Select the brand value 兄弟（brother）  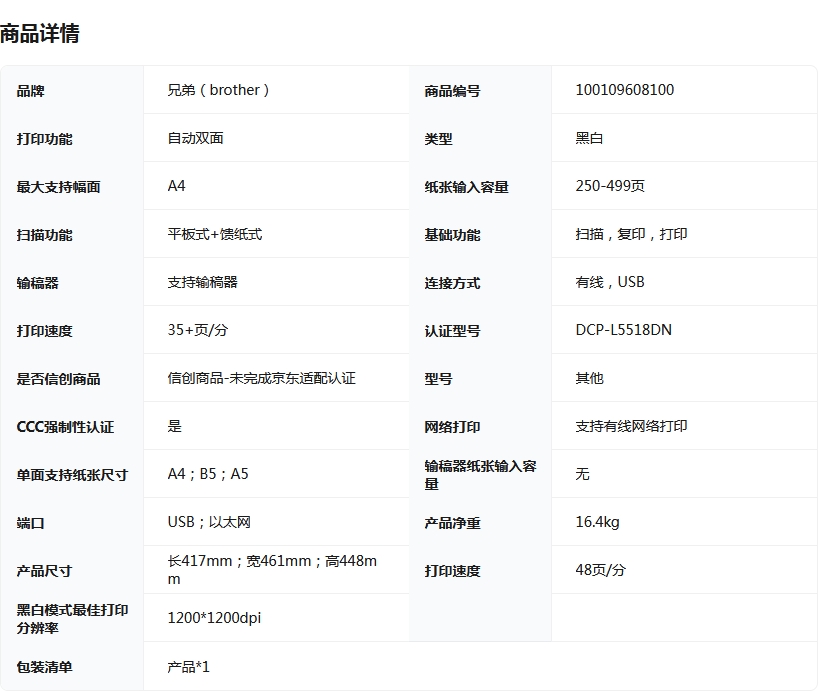click(x=218, y=90)
